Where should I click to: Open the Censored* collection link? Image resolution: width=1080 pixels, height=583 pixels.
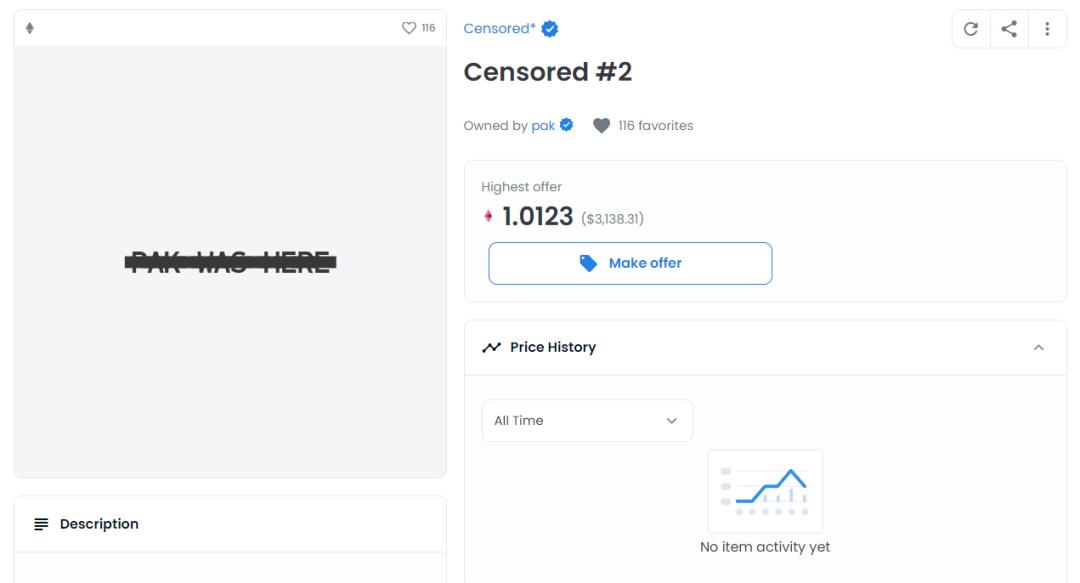click(x=498, y=29)
